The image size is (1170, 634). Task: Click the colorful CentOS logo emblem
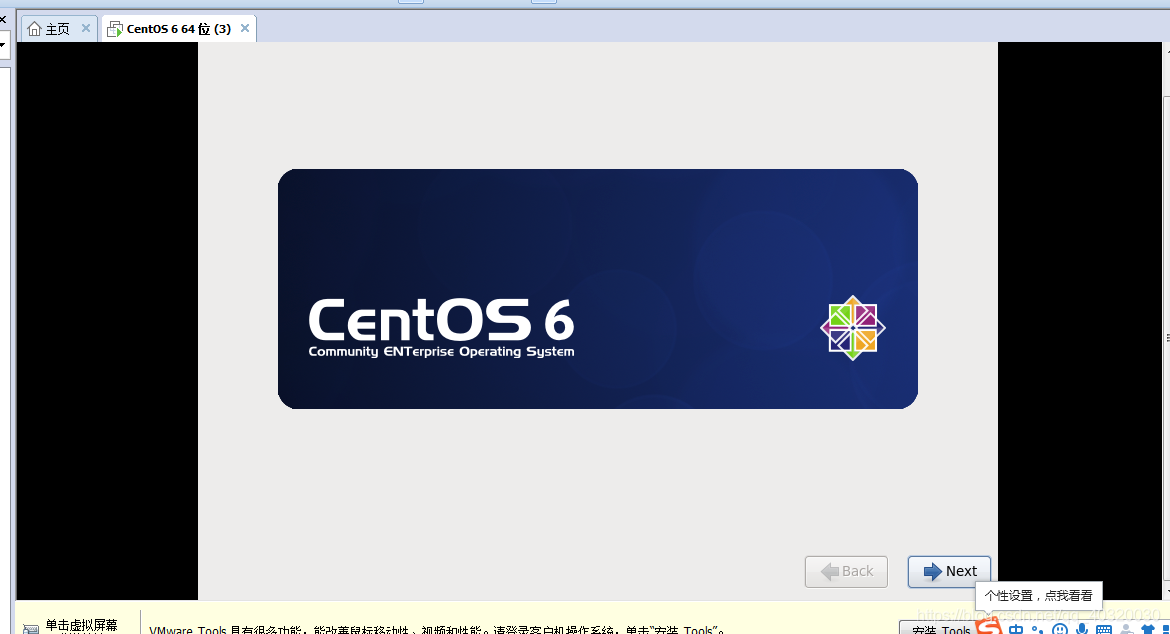(x=853, y=328)
